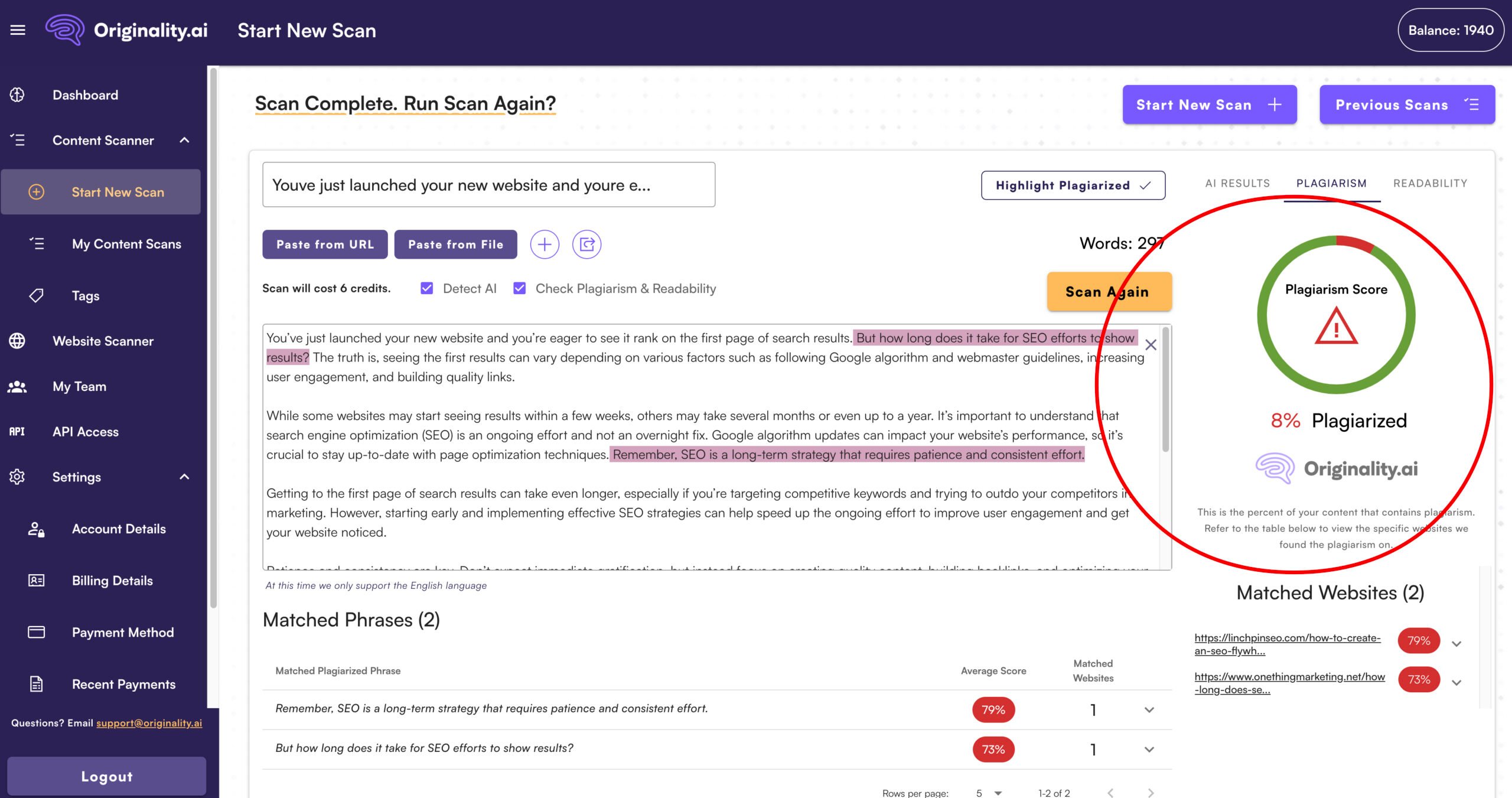Click the Dashboard sidebar icon
This screenshot has width=1512, height=798.
pyautogui.click(x=17, y=95)
